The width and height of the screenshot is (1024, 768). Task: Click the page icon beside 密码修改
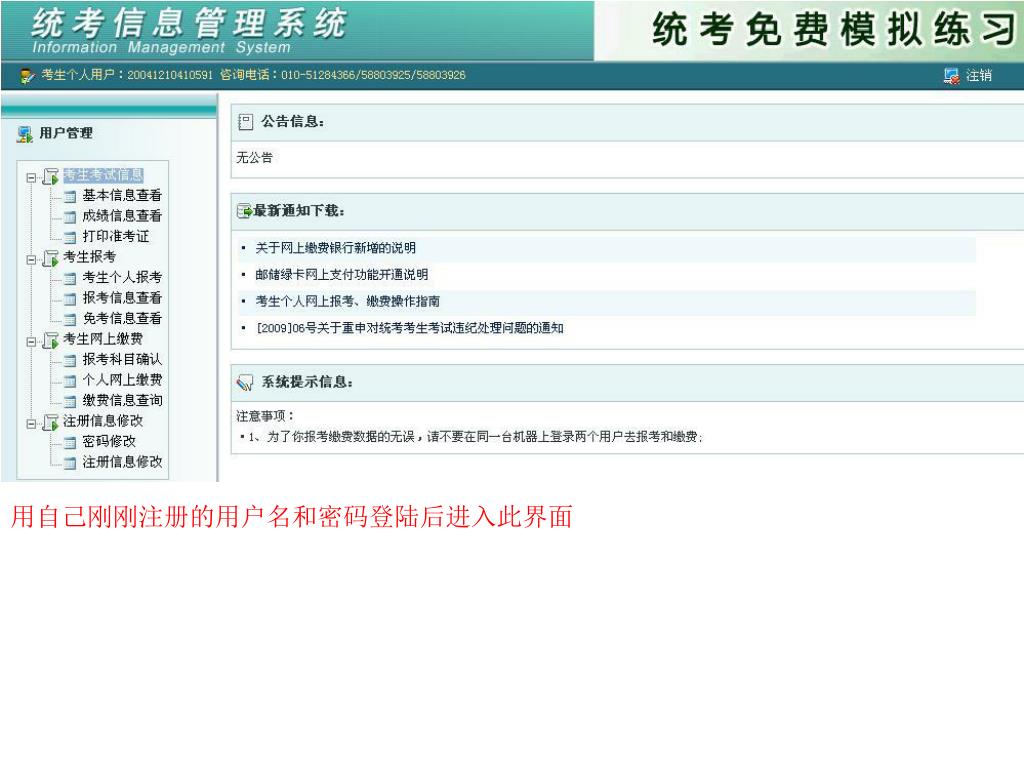(x=70, y=443)
